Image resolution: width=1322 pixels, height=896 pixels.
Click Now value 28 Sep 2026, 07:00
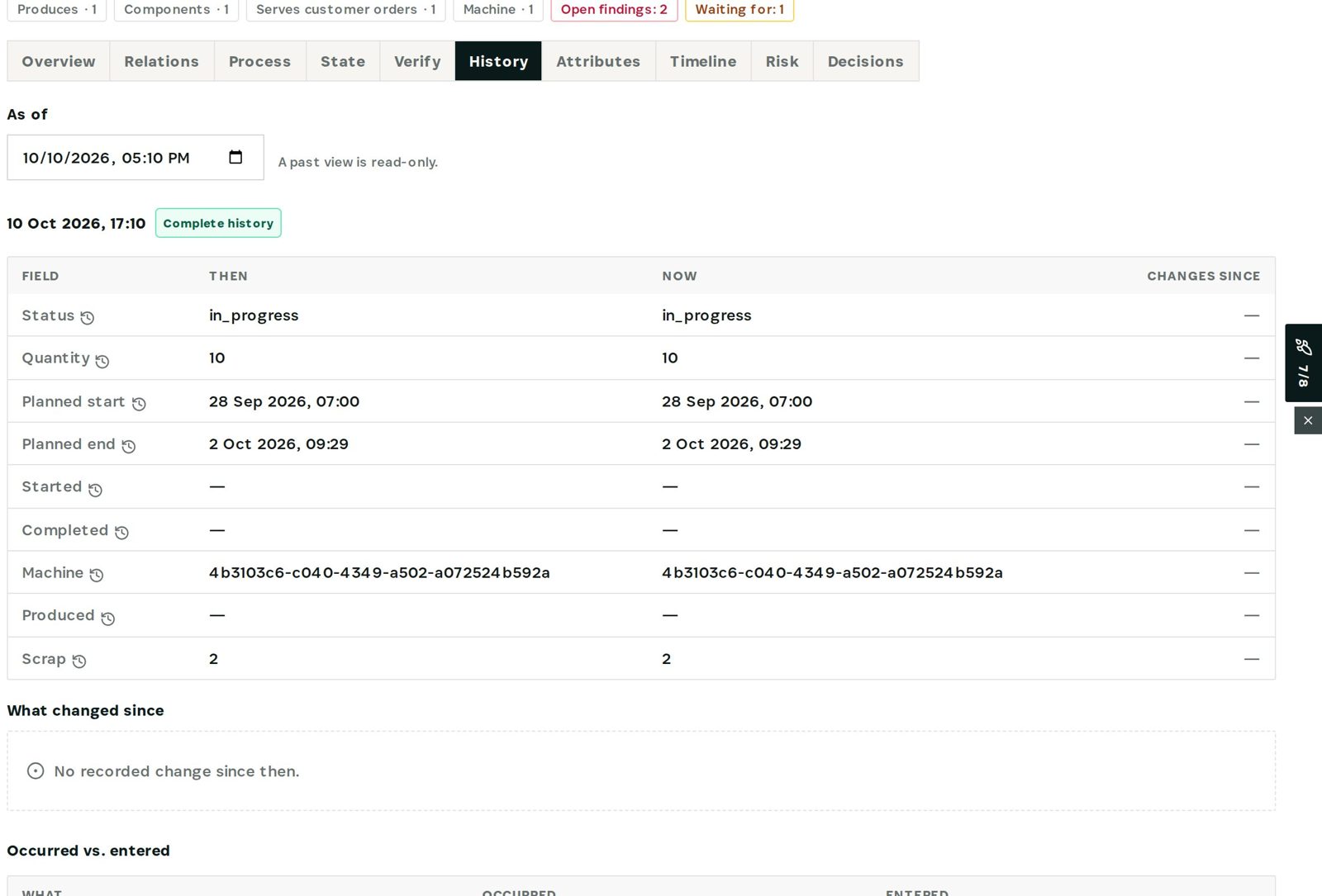click(737, 401)
